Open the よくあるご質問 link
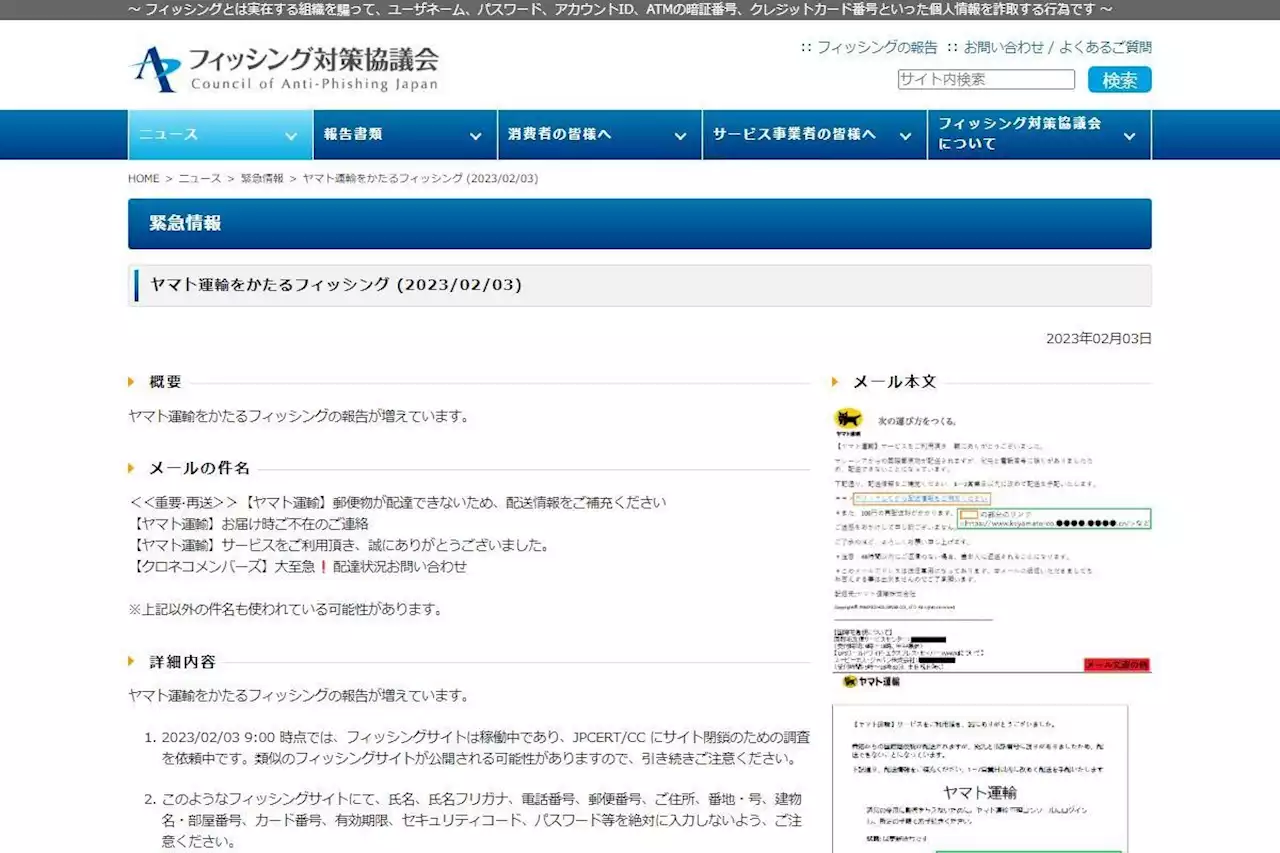This screenshot has height=853, width=1280. 1105,47
